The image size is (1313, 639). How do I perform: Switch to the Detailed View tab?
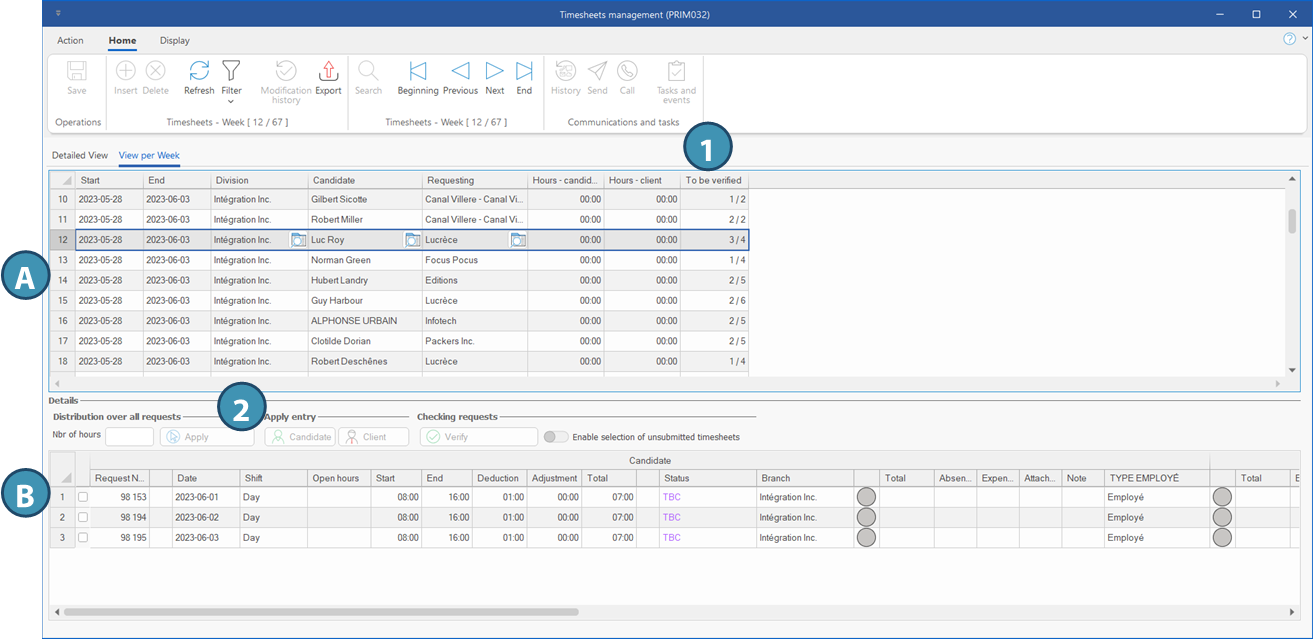pyautogui.click(x=80, y=155)
